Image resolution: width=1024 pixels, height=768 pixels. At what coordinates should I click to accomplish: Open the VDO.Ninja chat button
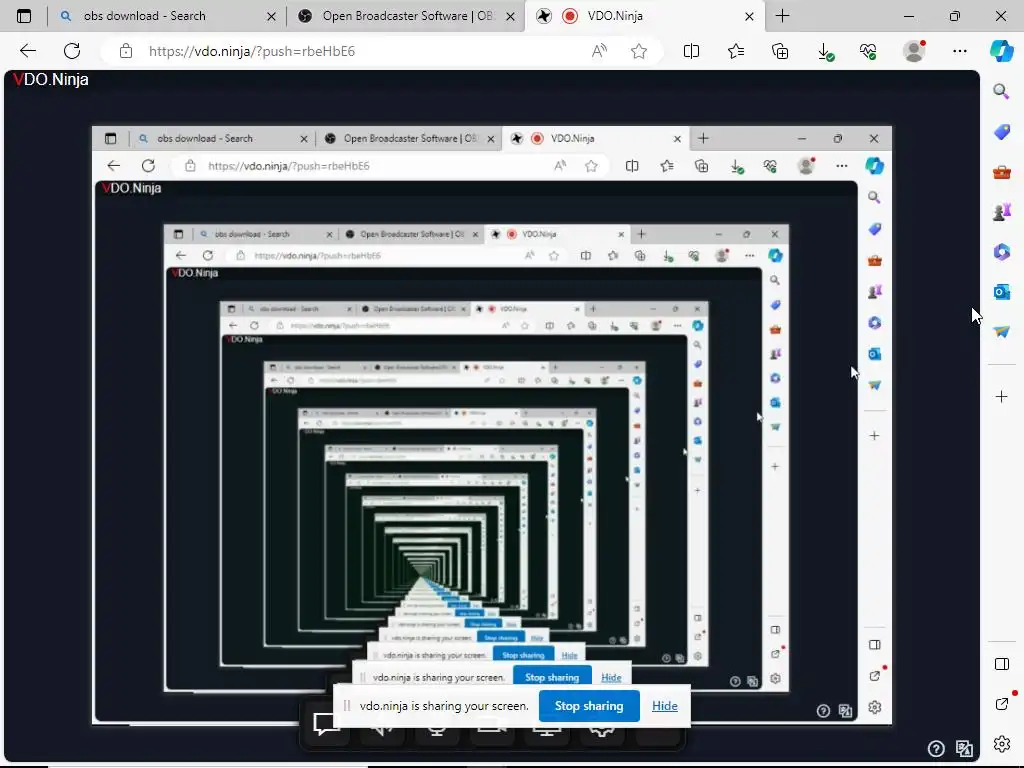[326, 724]
